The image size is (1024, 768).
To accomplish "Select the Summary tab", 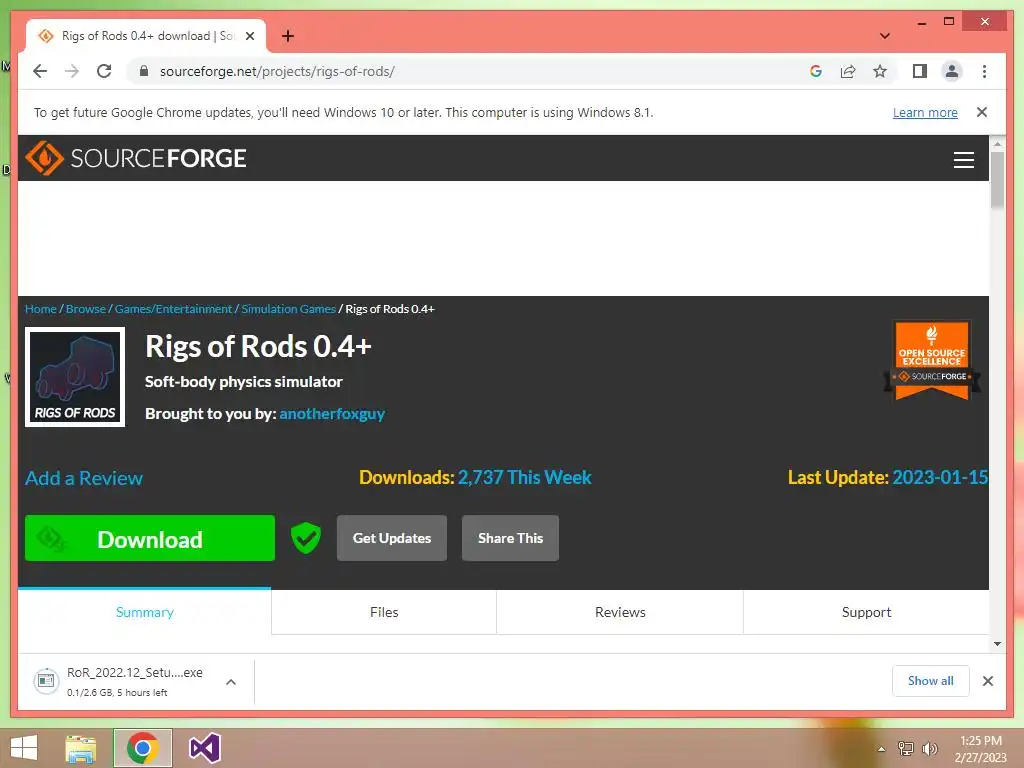I will (x=144, y=612).
